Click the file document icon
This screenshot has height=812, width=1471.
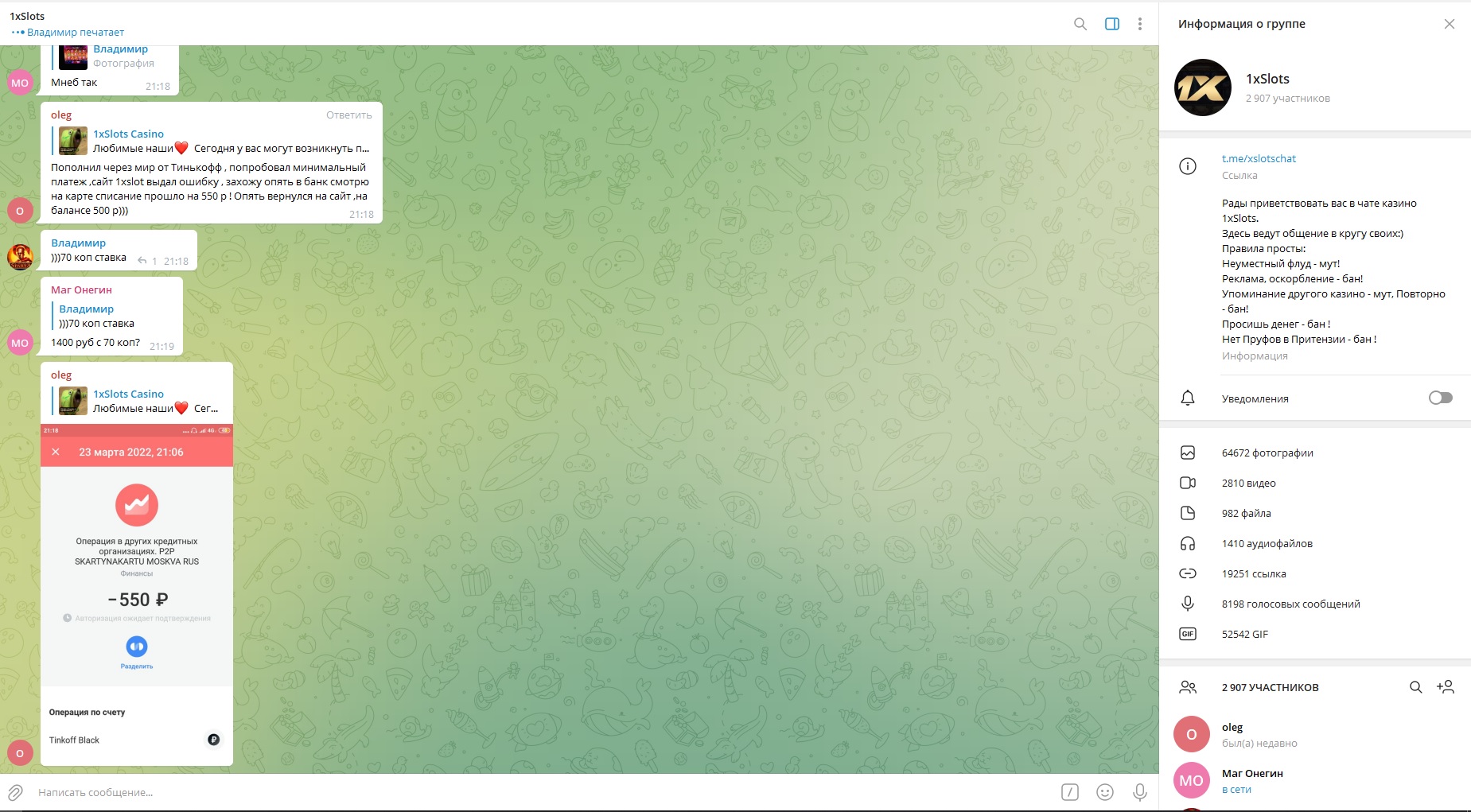click(1188, 513)
